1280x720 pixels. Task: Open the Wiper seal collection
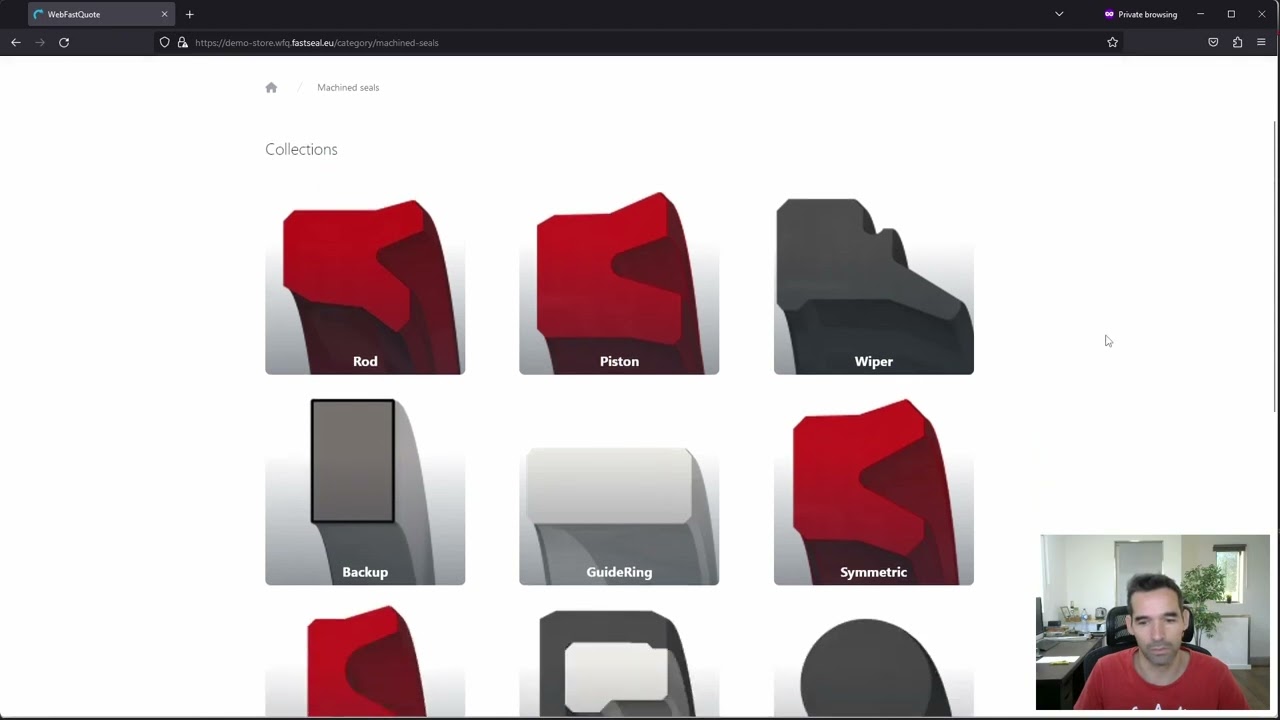[874, 282]
